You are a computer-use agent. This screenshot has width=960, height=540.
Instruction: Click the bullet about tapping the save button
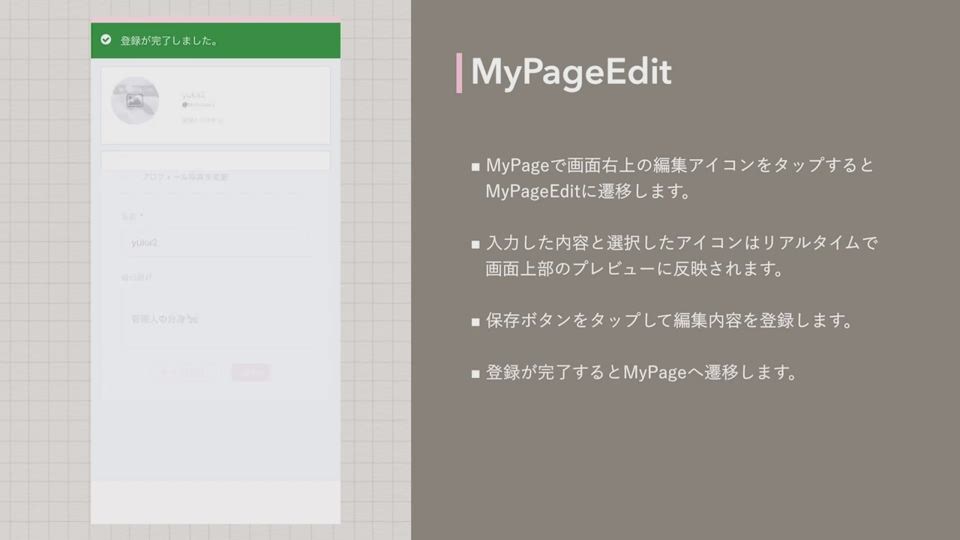(x=668, y=321)
